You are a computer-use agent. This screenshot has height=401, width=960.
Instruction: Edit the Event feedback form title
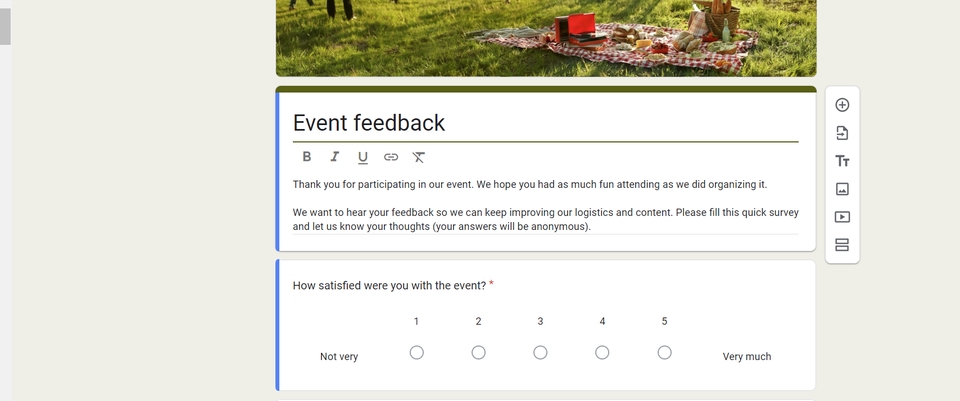pos(369,123)
